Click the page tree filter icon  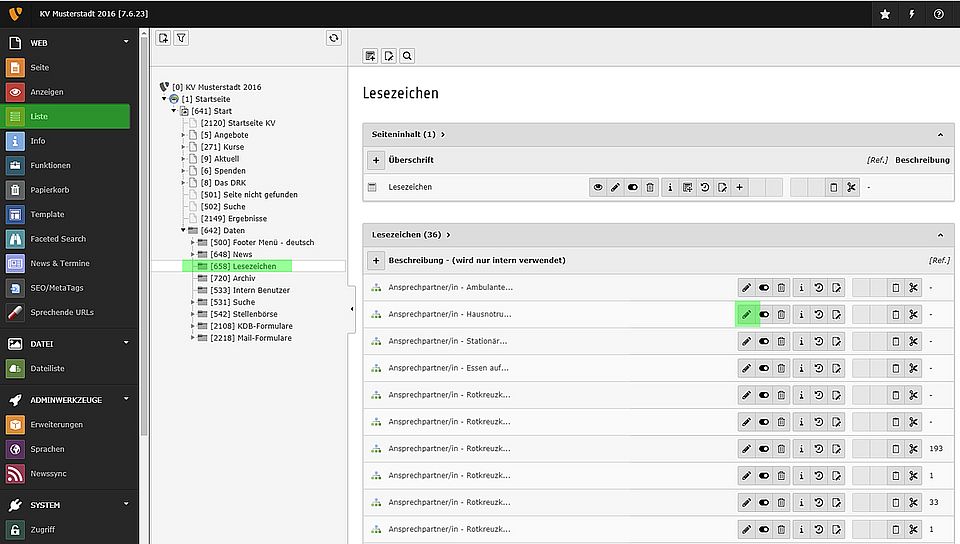click(181, 38)
